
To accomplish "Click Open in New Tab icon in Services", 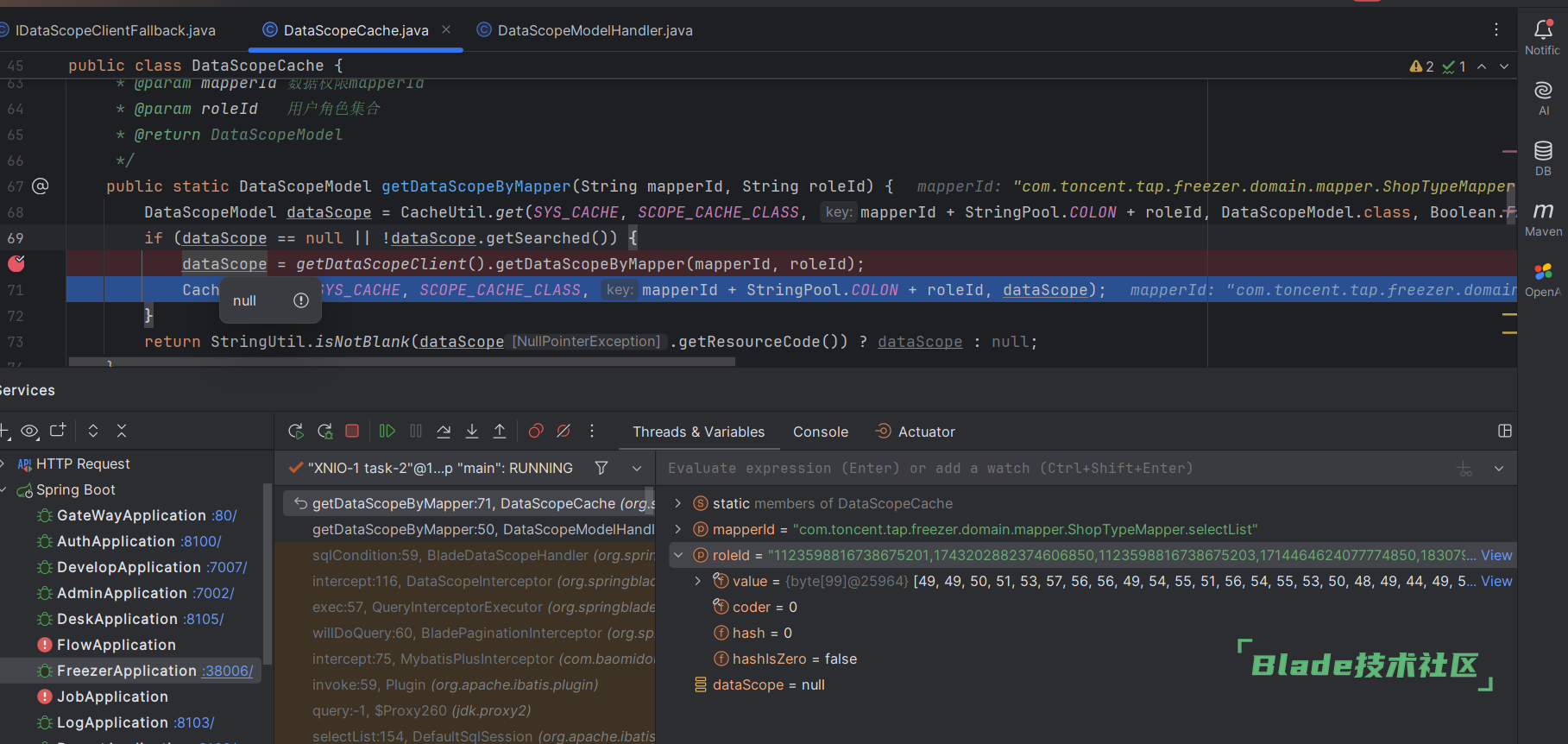I will coord(58,431).
